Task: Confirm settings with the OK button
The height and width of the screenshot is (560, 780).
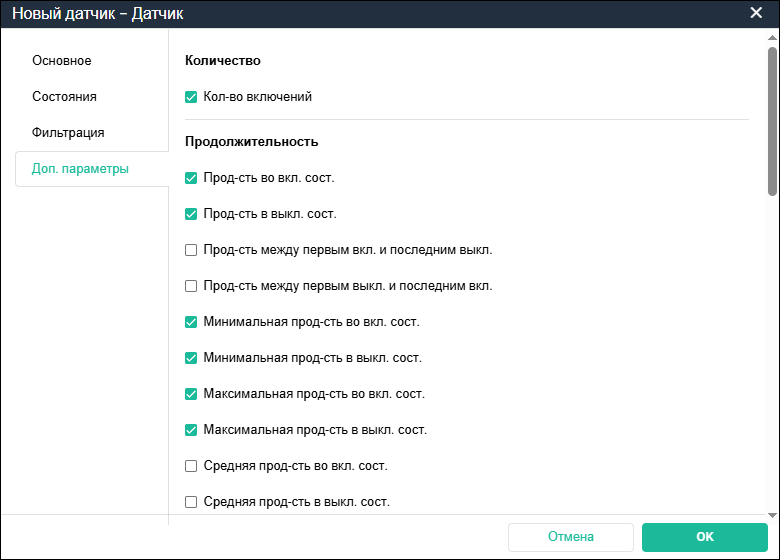Action: (x=705, y=537)
